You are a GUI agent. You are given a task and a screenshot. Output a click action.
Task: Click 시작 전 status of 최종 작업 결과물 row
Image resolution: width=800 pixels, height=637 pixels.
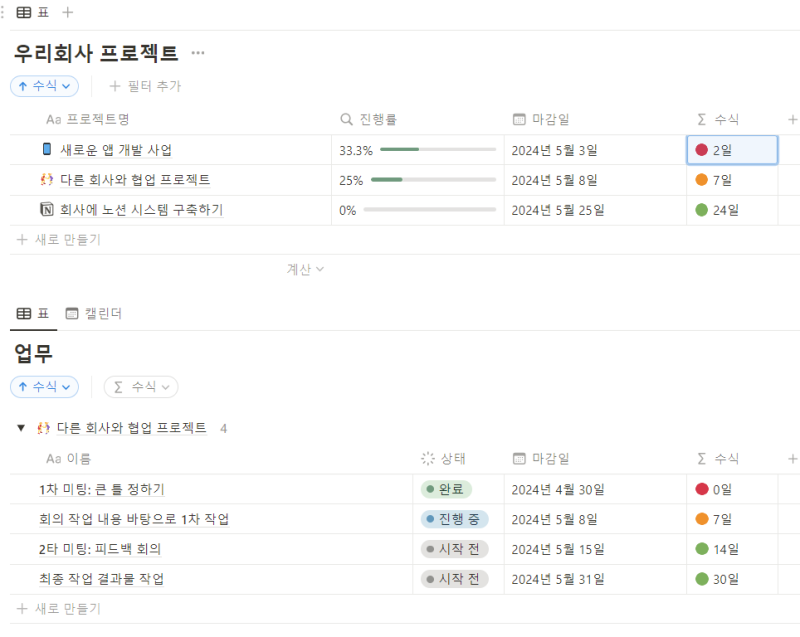(x=454, y=579)
